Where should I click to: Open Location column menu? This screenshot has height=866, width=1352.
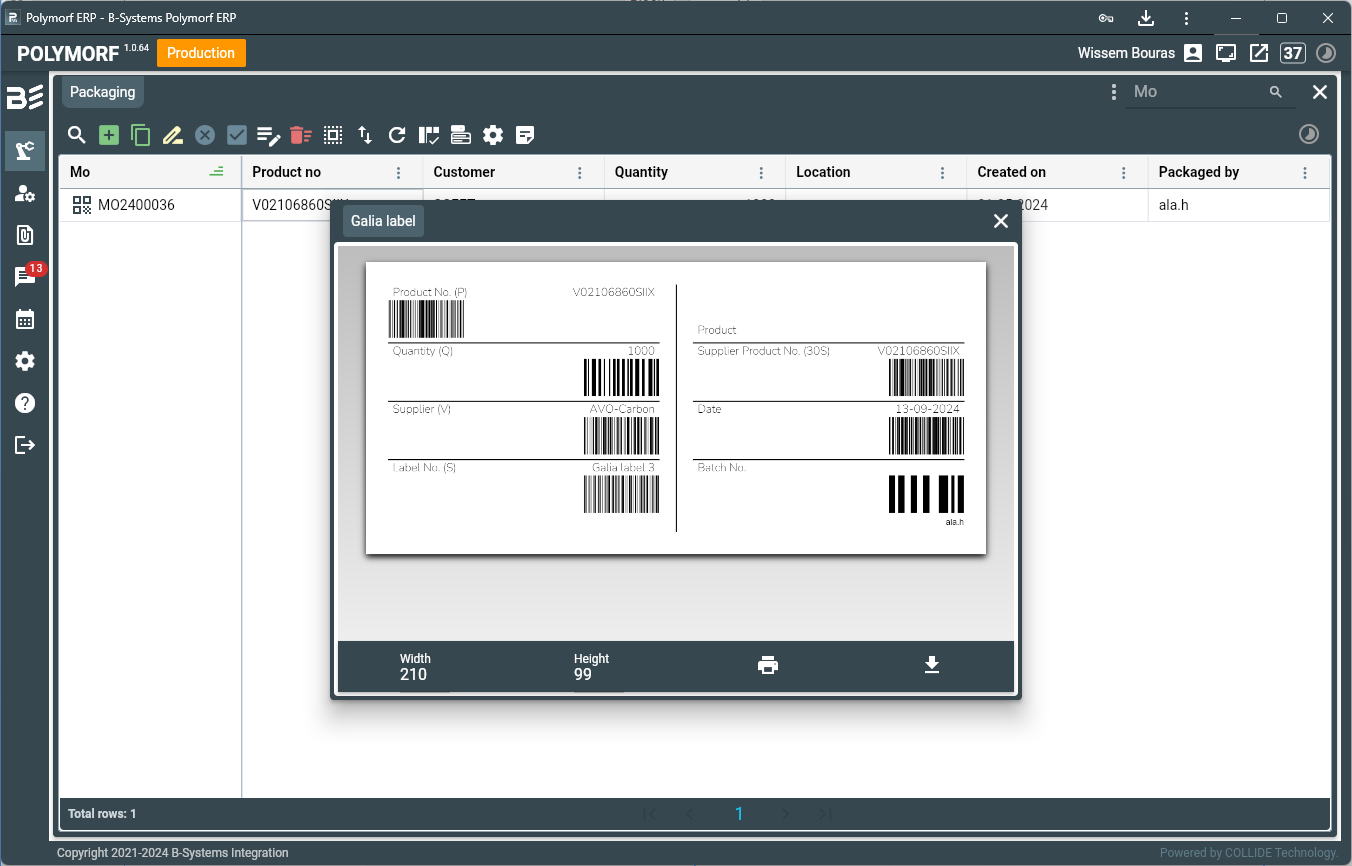942,173
